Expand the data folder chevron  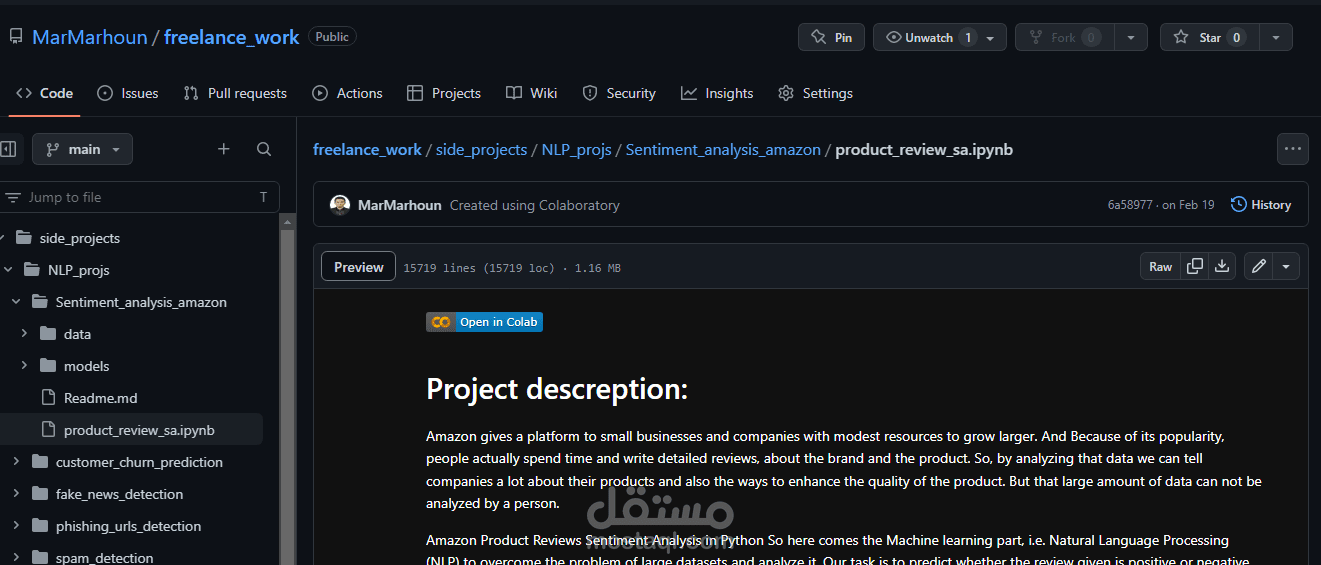coord(24,334)
